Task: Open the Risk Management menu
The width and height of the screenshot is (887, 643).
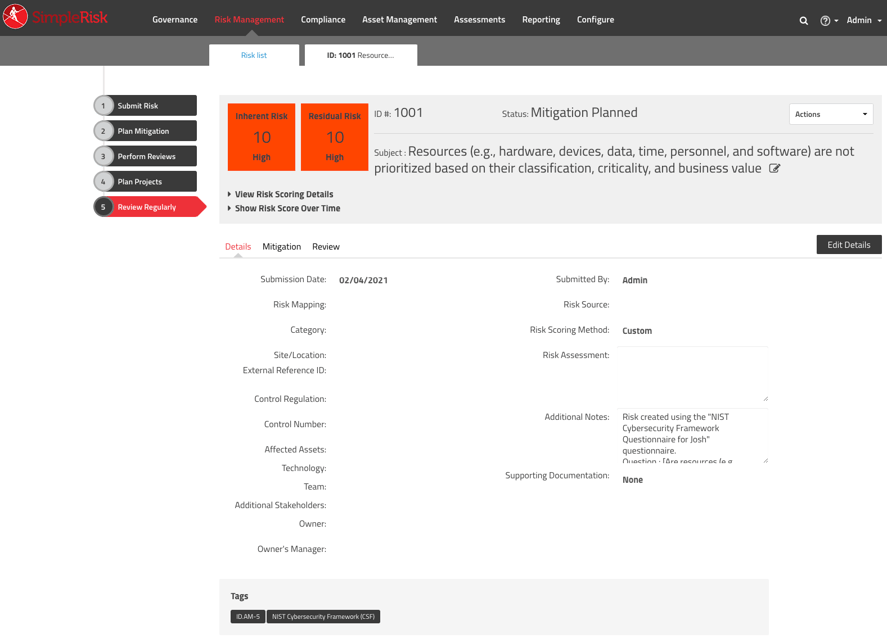Action: 248,19
